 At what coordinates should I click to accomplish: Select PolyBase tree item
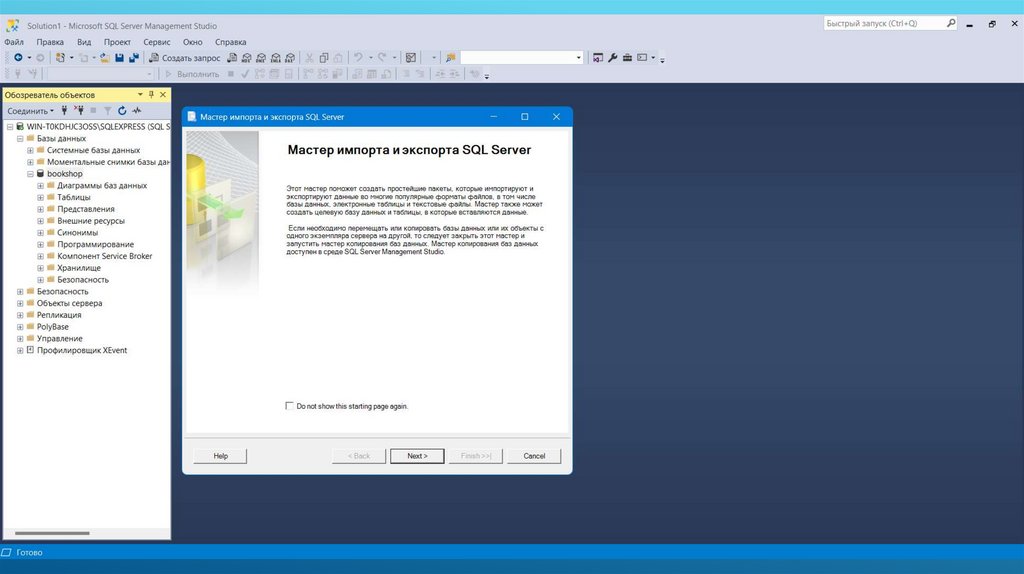pos(52,327)
